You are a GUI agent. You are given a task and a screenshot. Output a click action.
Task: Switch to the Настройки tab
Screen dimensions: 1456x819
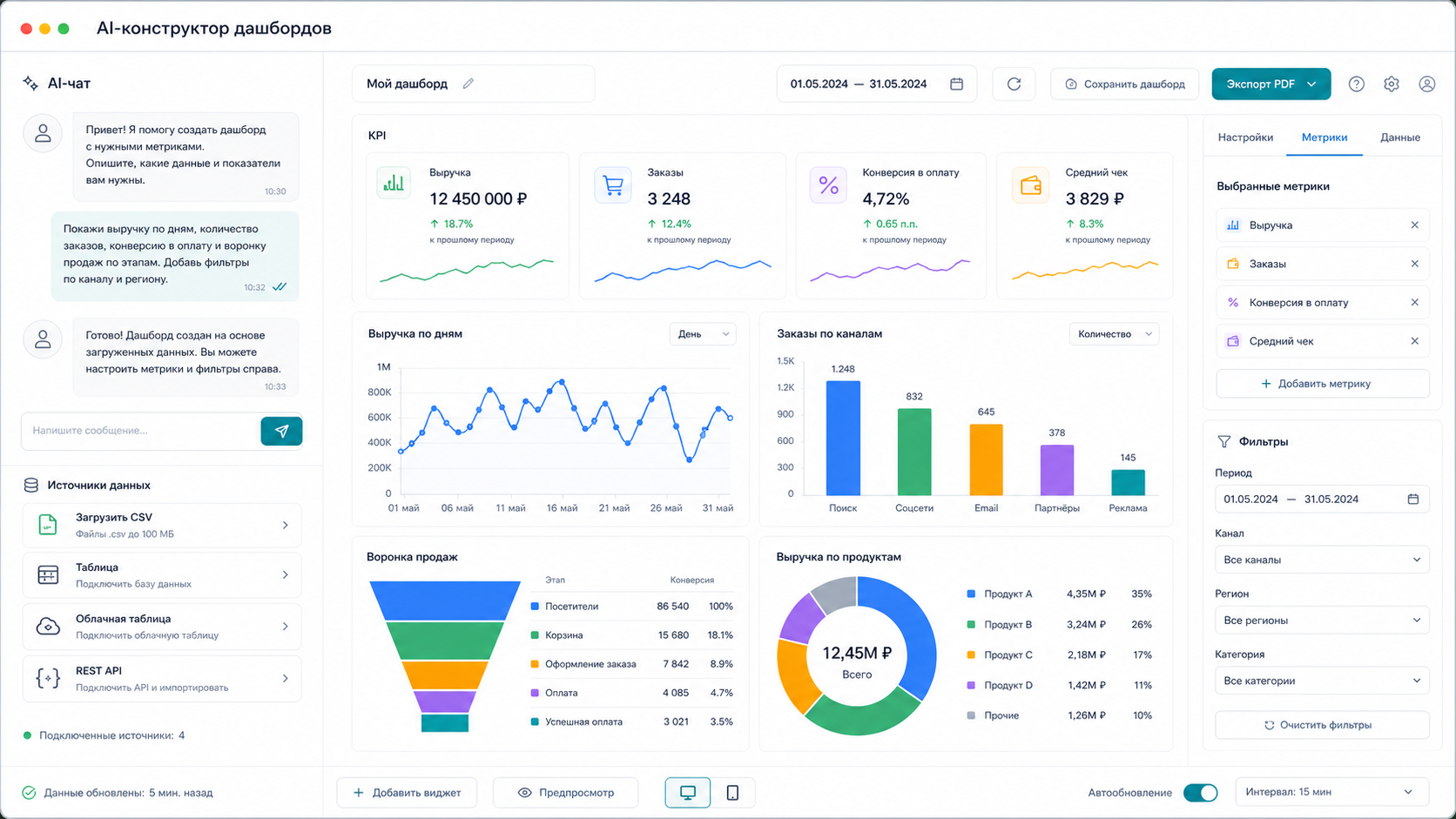click(1245, 138)
